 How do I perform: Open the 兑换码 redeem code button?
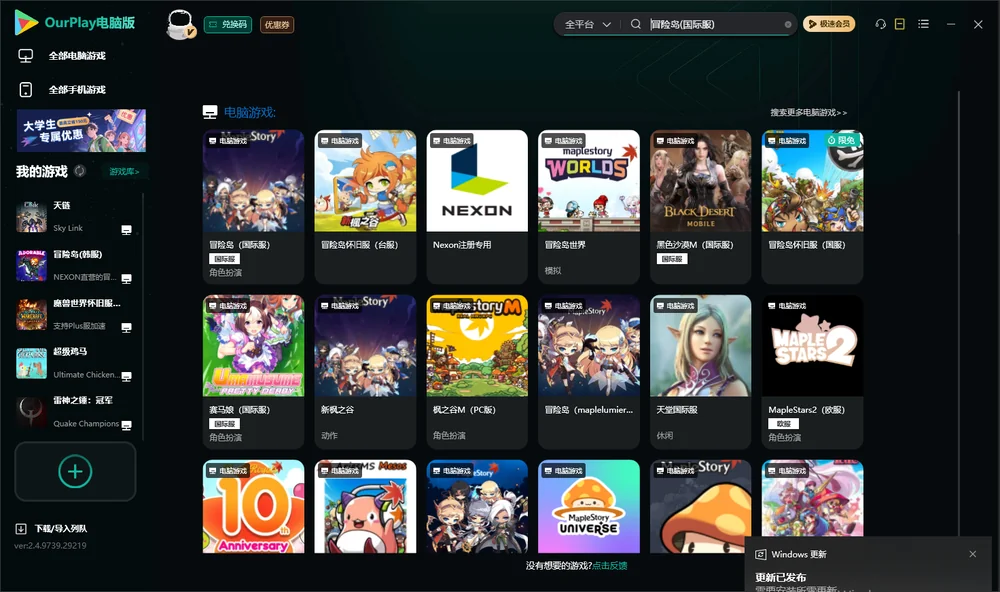[x=228, y=24]
